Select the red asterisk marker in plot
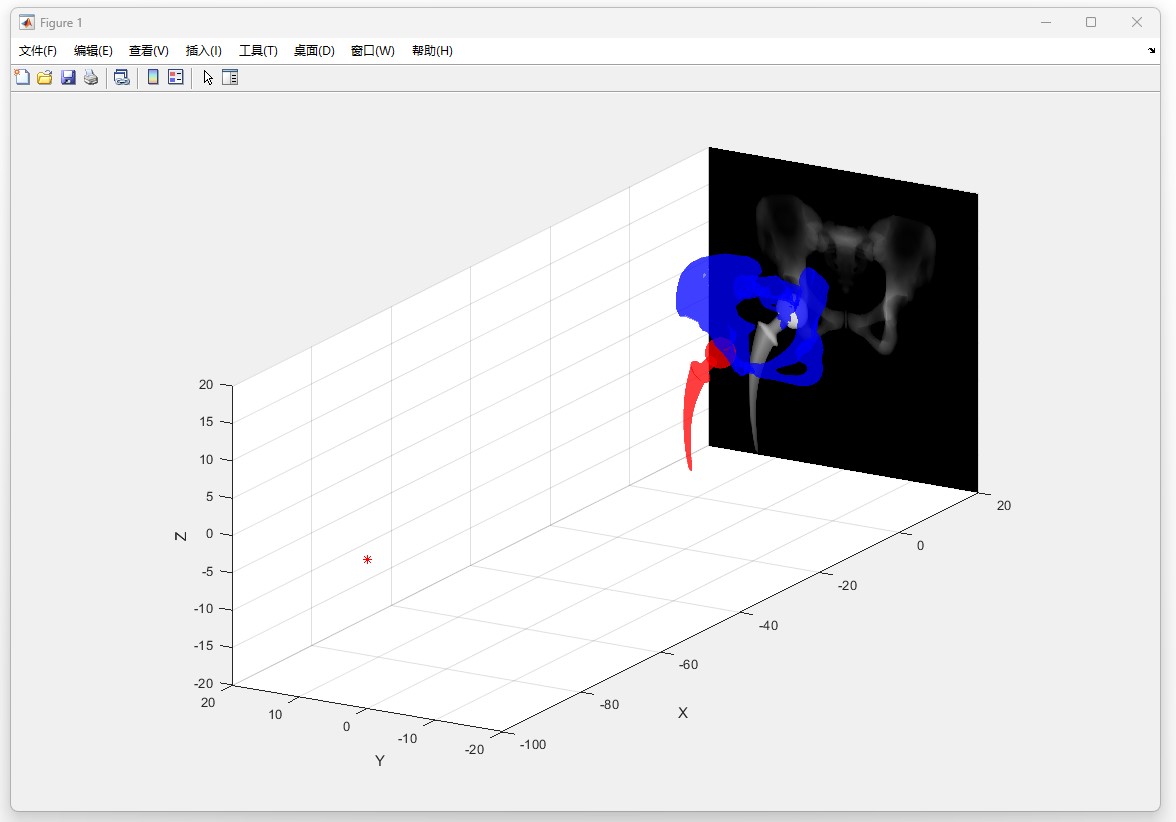 [368, 560]
